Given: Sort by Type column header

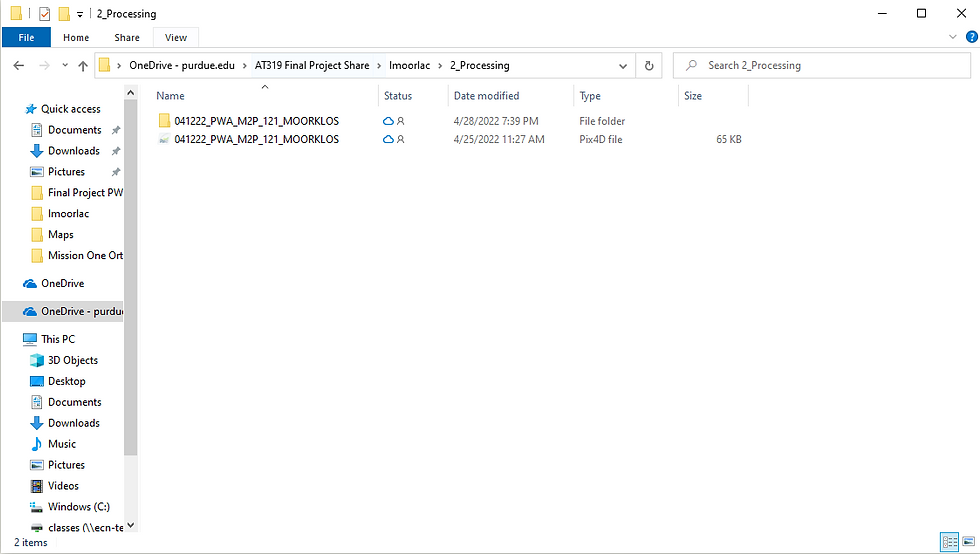Looking at the screenshot, I should [589, 96].
